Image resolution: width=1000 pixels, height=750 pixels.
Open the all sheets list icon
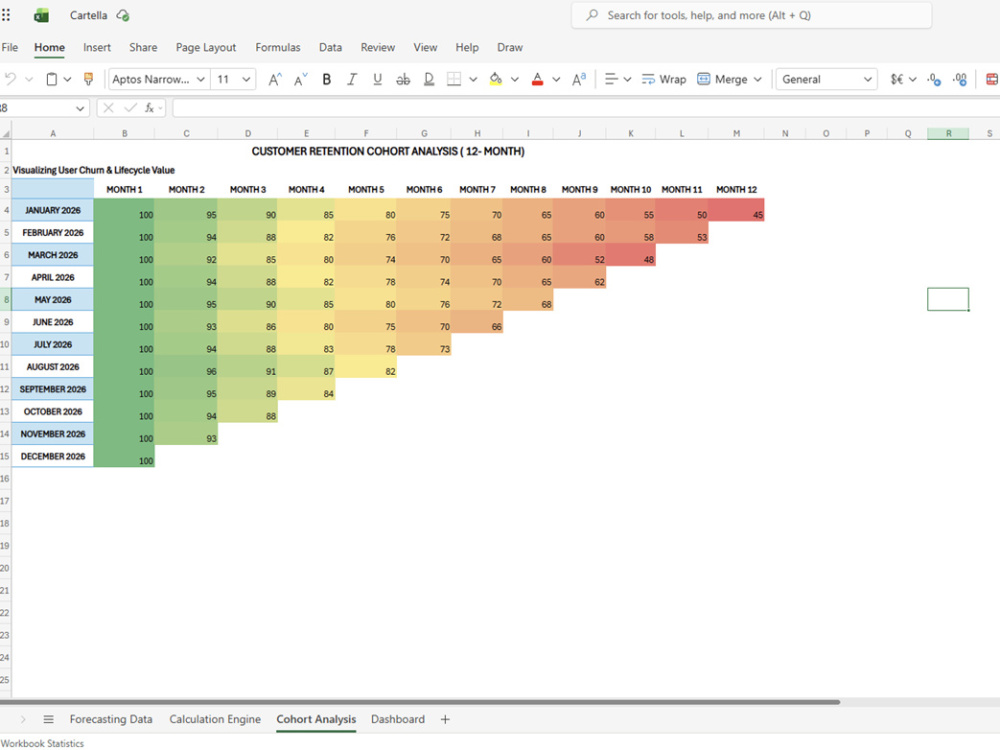pyautogui.click(x=48, y=719)
